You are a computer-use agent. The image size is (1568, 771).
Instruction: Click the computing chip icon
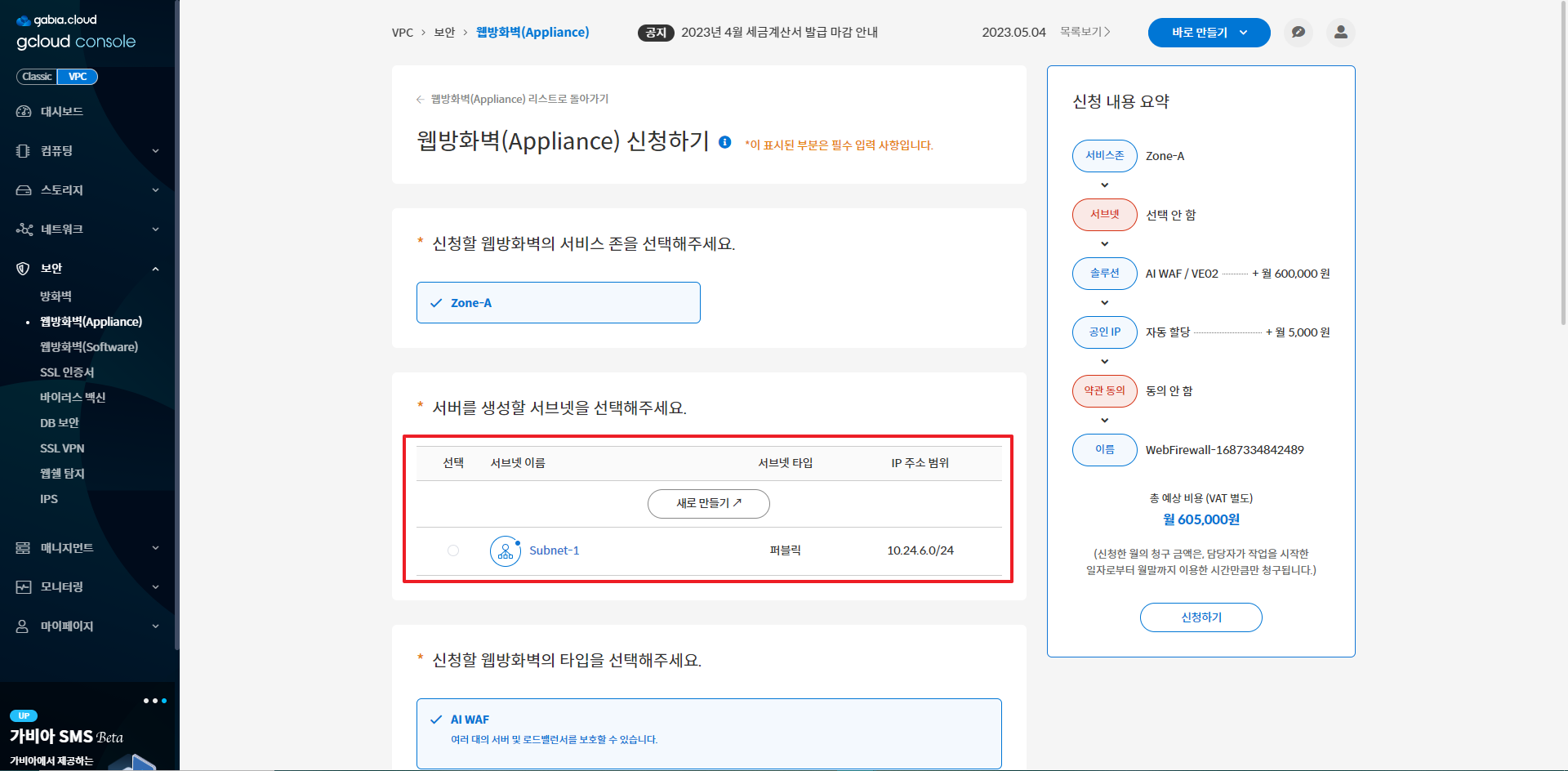(x=24, y=150)
